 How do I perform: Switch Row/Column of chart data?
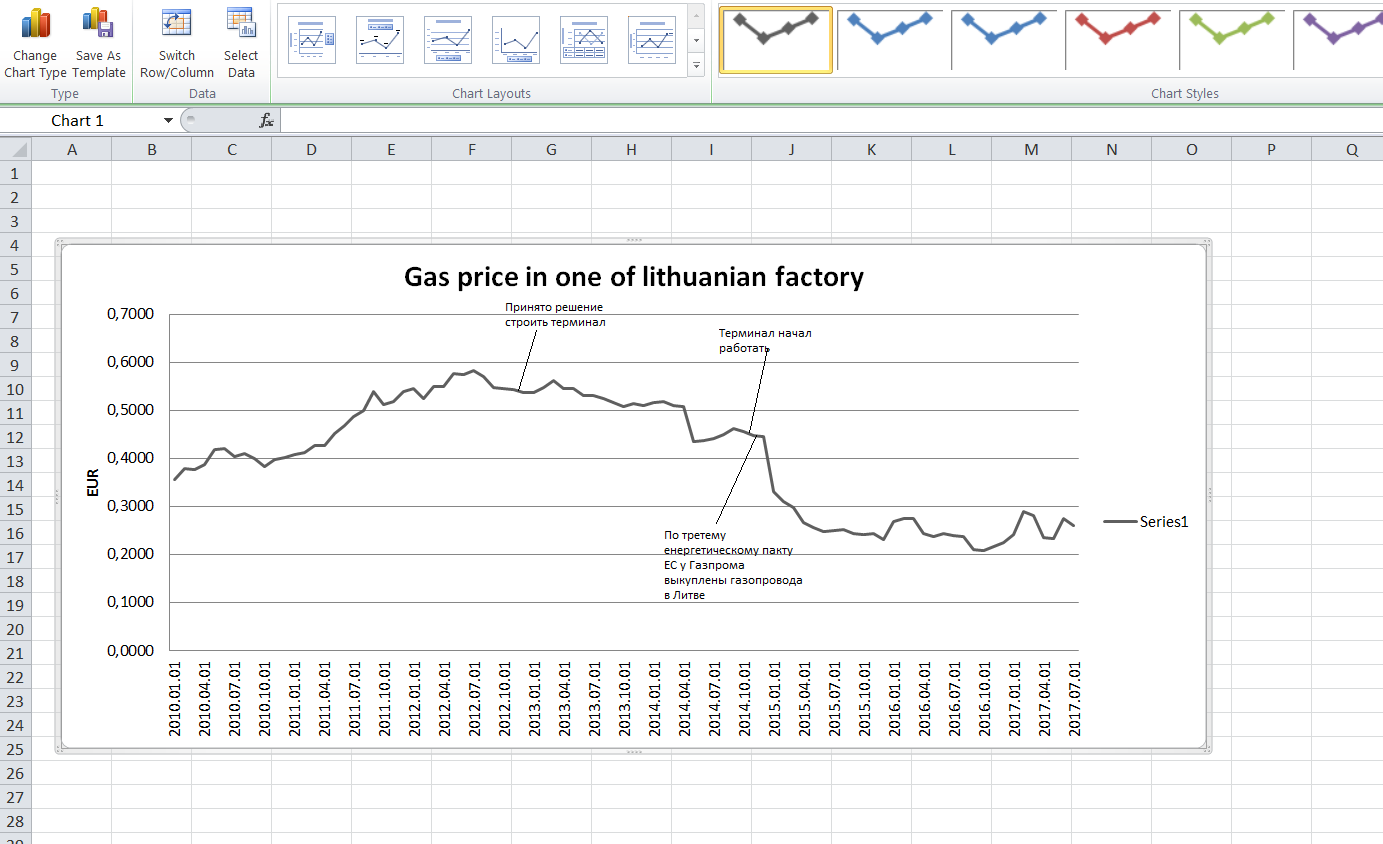click(177, 42)
